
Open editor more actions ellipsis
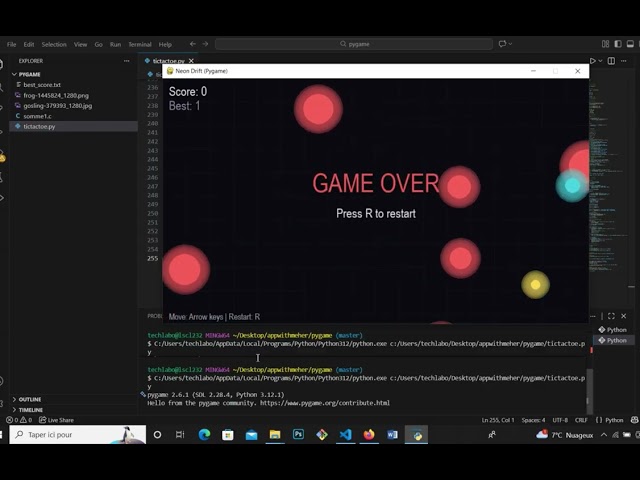[x=624, y=61]
